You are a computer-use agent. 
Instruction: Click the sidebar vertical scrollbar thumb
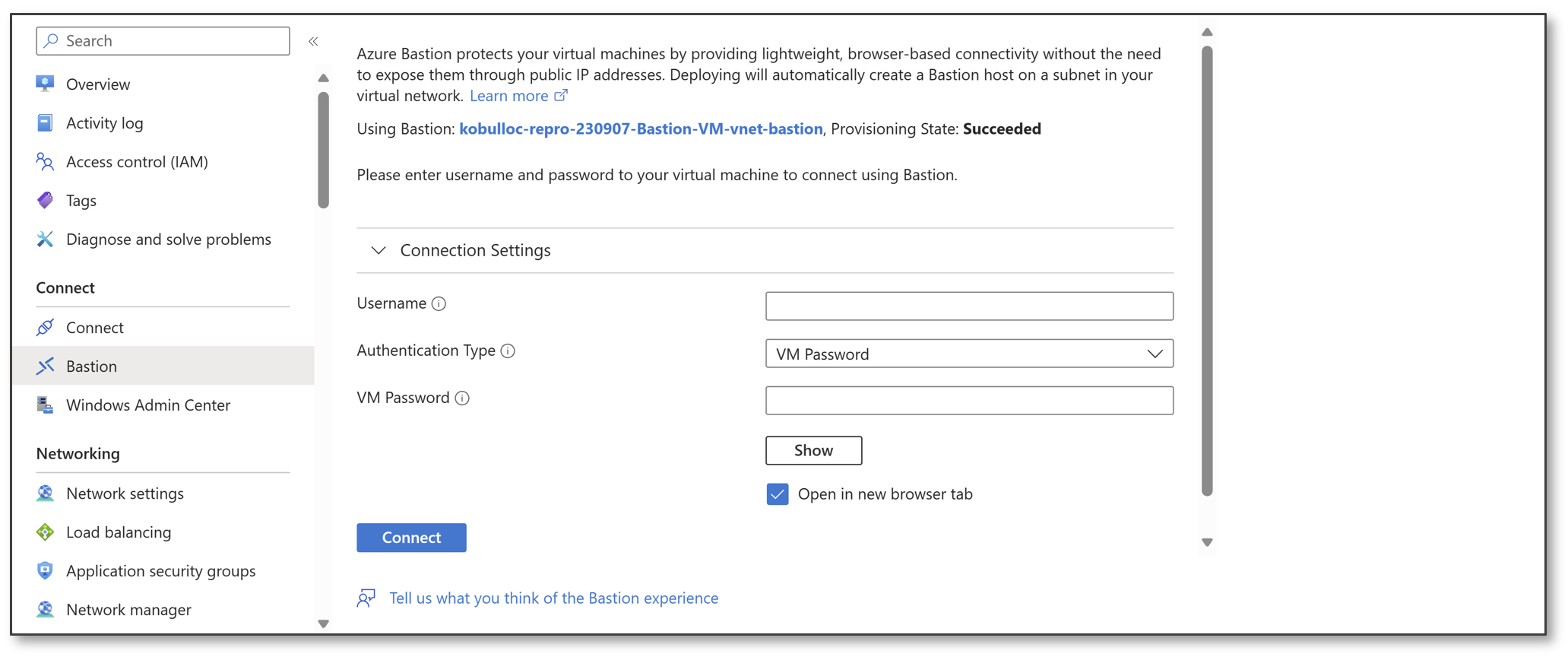click(323, 150)
